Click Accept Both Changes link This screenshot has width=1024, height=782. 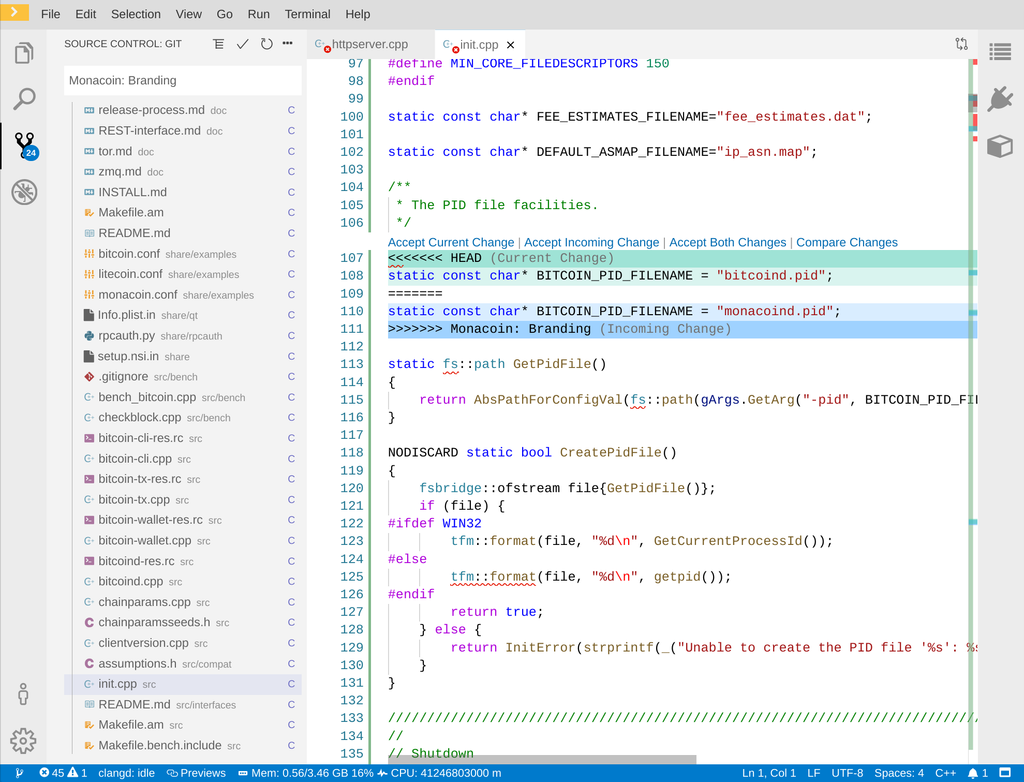click(x=728, y=242)
